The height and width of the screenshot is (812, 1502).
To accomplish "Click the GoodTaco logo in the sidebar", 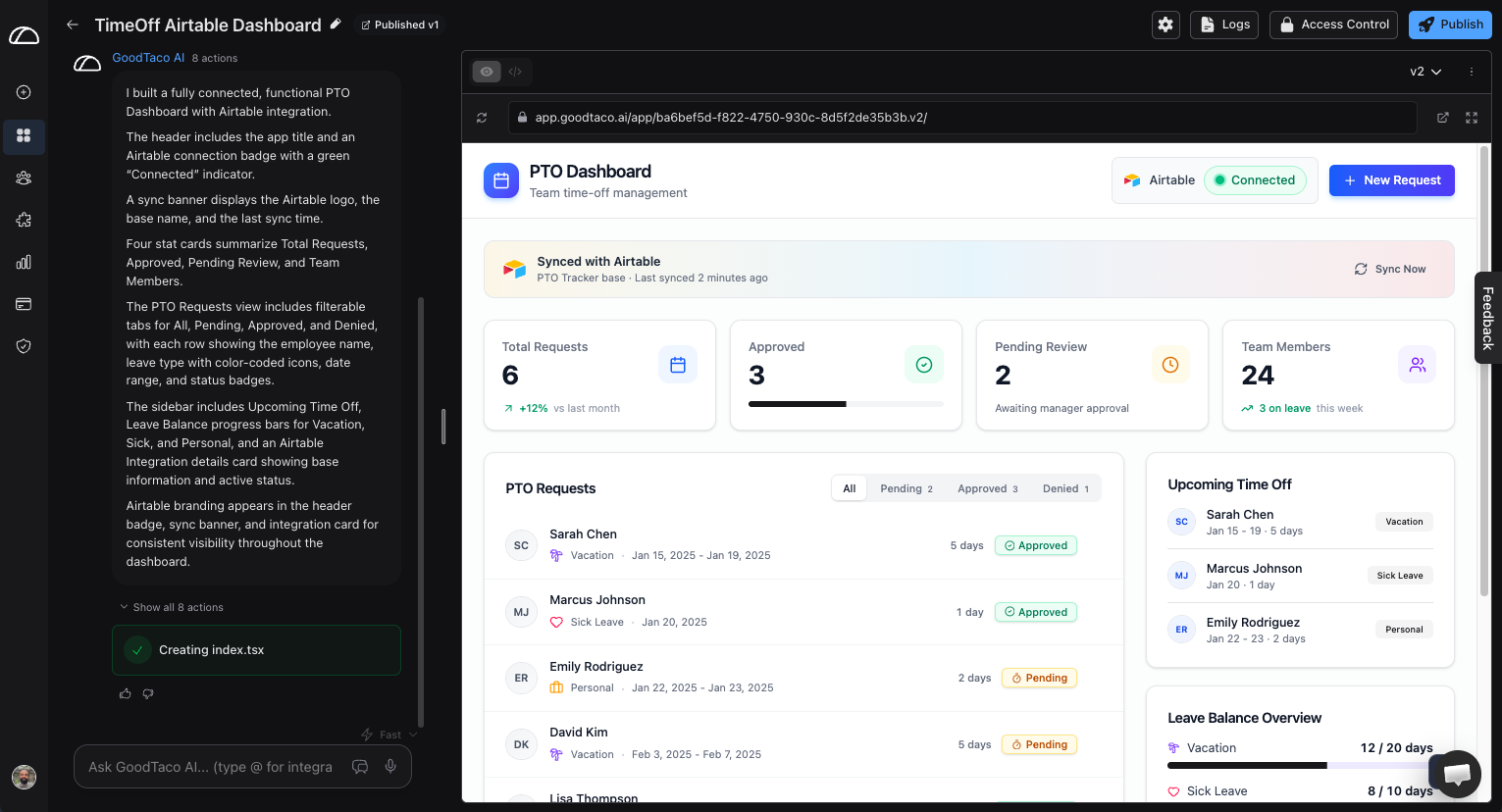I will 24,36.
